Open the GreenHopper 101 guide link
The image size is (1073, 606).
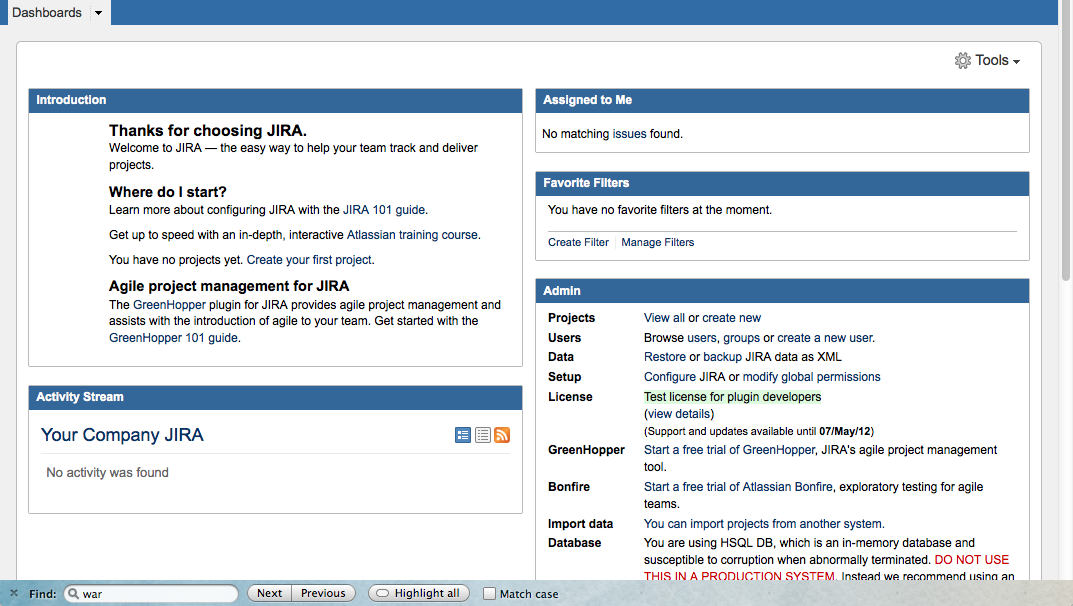(173, 338)
